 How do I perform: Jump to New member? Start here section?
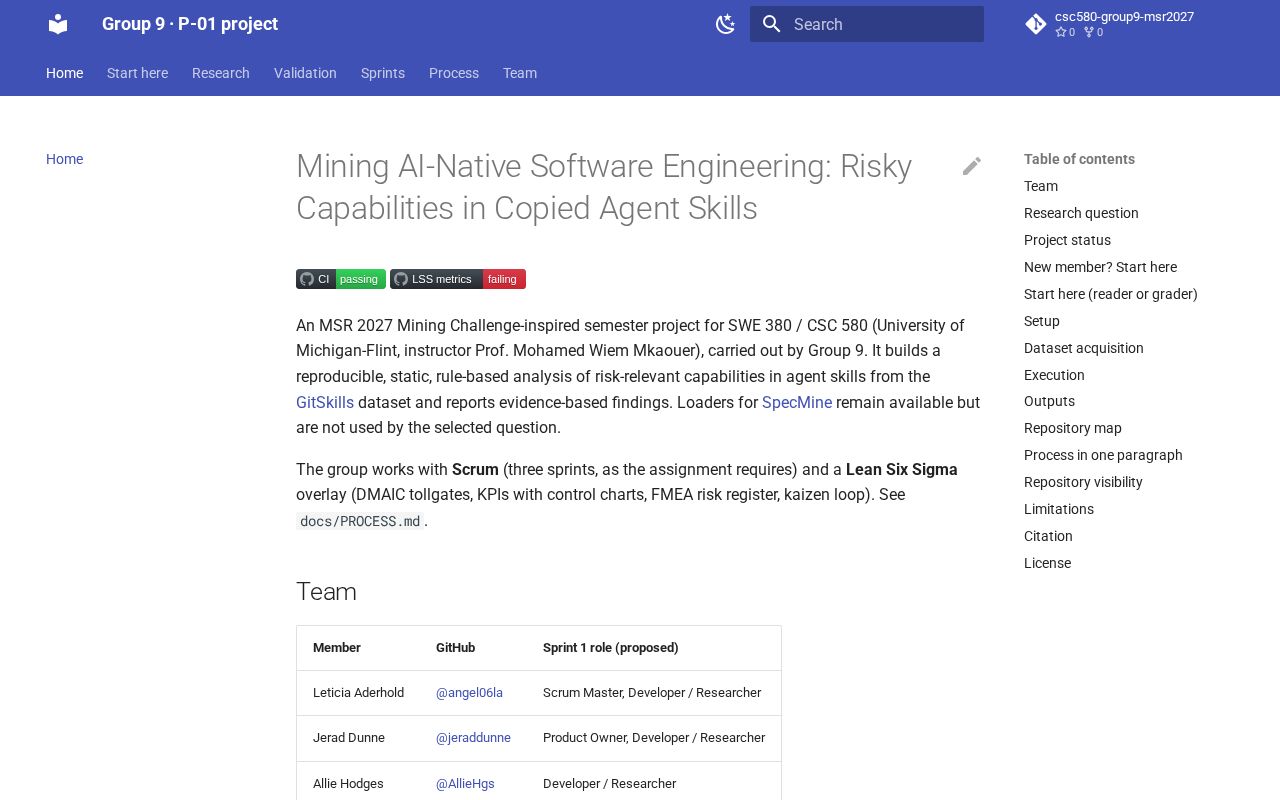tap(1100, 267)
